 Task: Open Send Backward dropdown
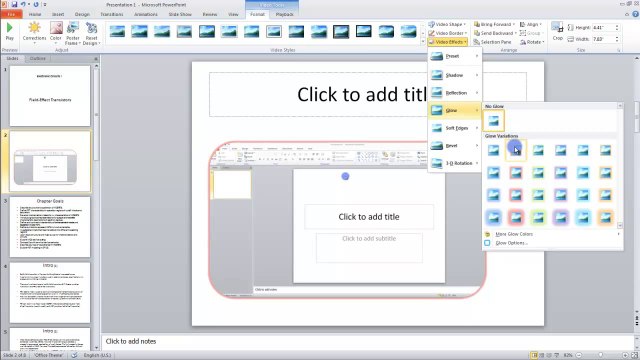point(496,33)
